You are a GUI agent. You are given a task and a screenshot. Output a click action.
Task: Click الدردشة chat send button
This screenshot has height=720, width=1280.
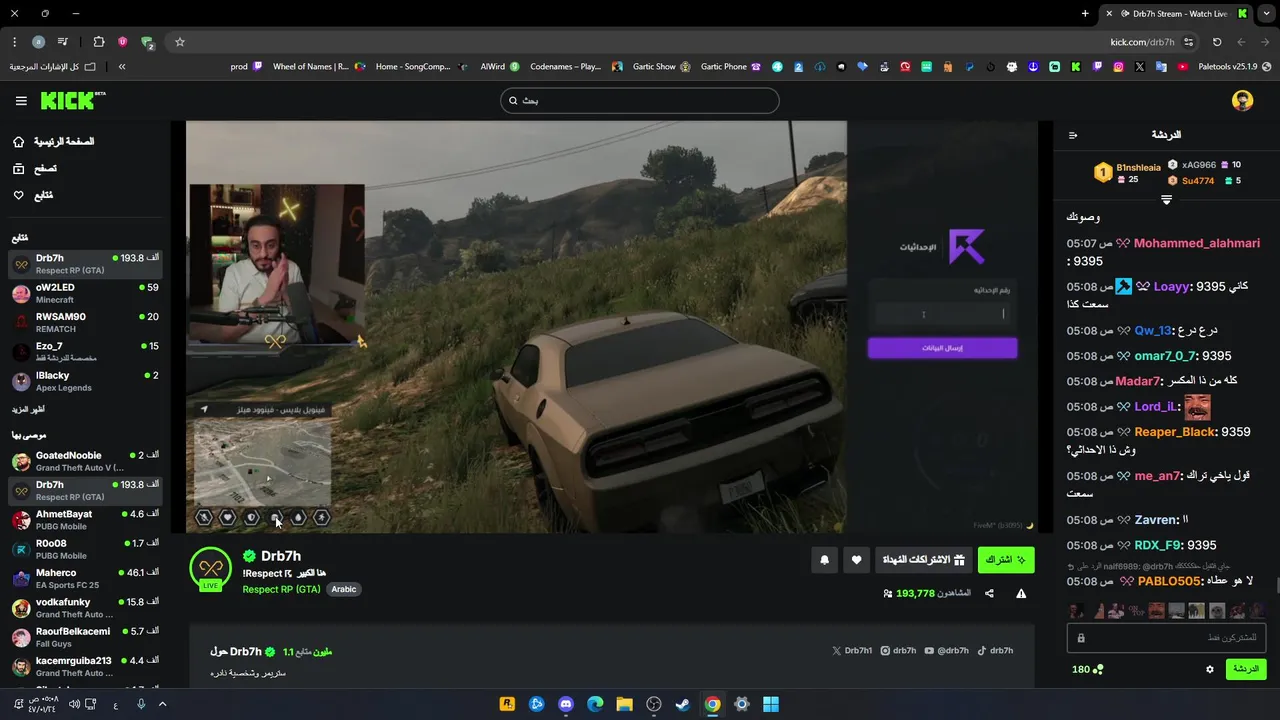point(1246,669)
